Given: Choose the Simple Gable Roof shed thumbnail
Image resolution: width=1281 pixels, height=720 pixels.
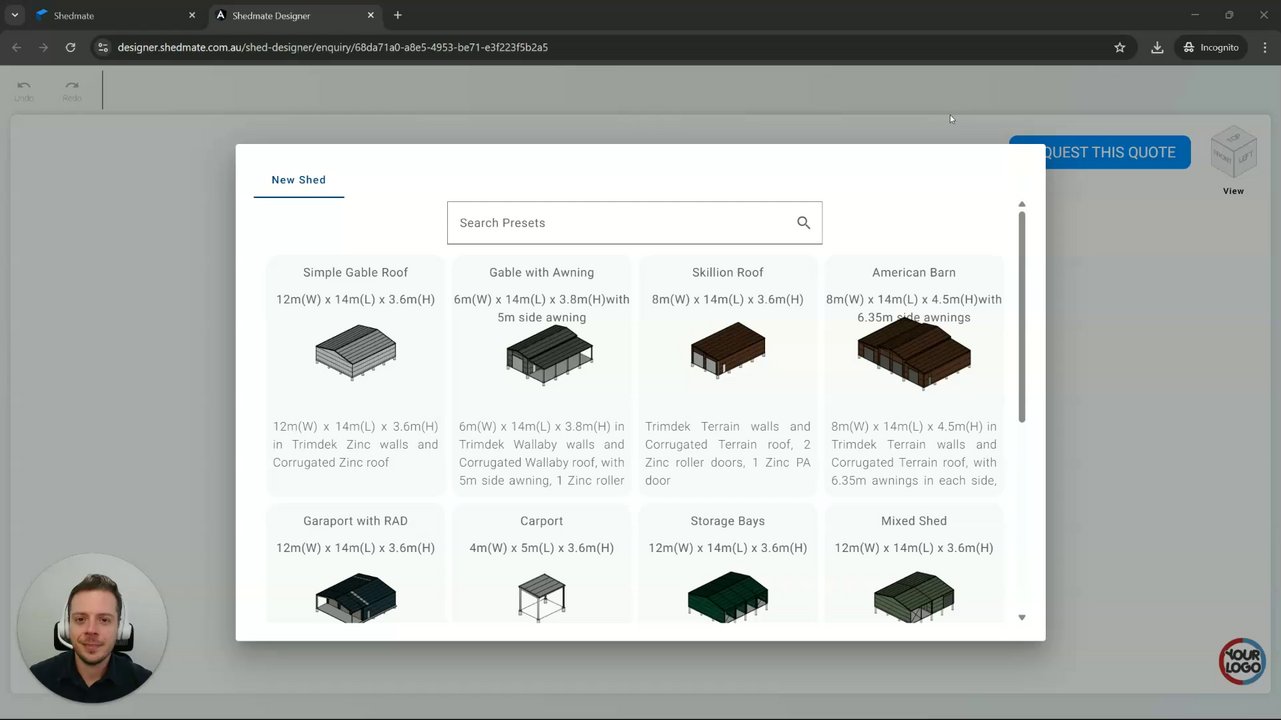Looking at the screenshot, I should point(356,352).
